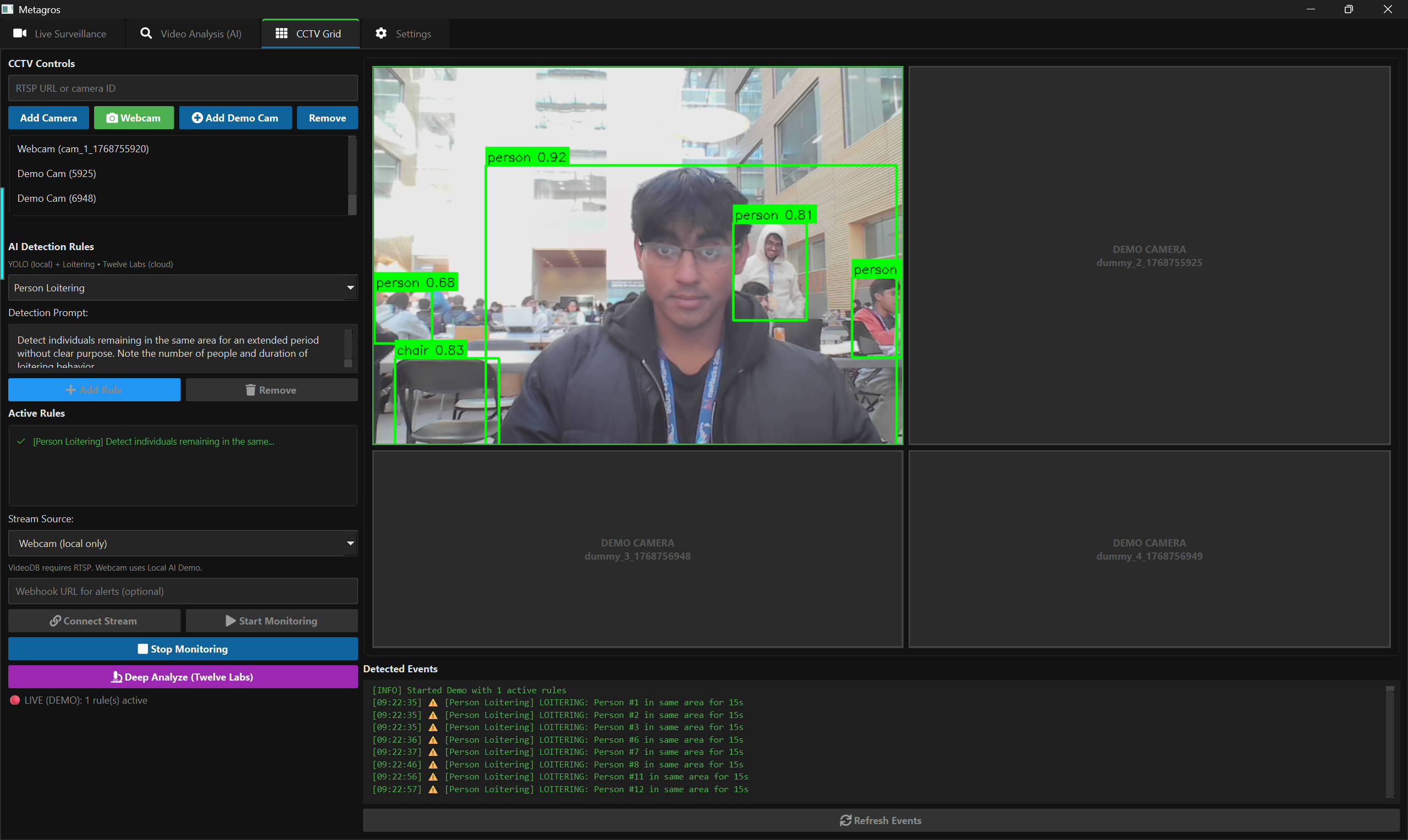Image resolution: width=1408 pixels, height=840 pixels.
Task: Click the refresh icon on Refresh Events
Action: (845, 820)
